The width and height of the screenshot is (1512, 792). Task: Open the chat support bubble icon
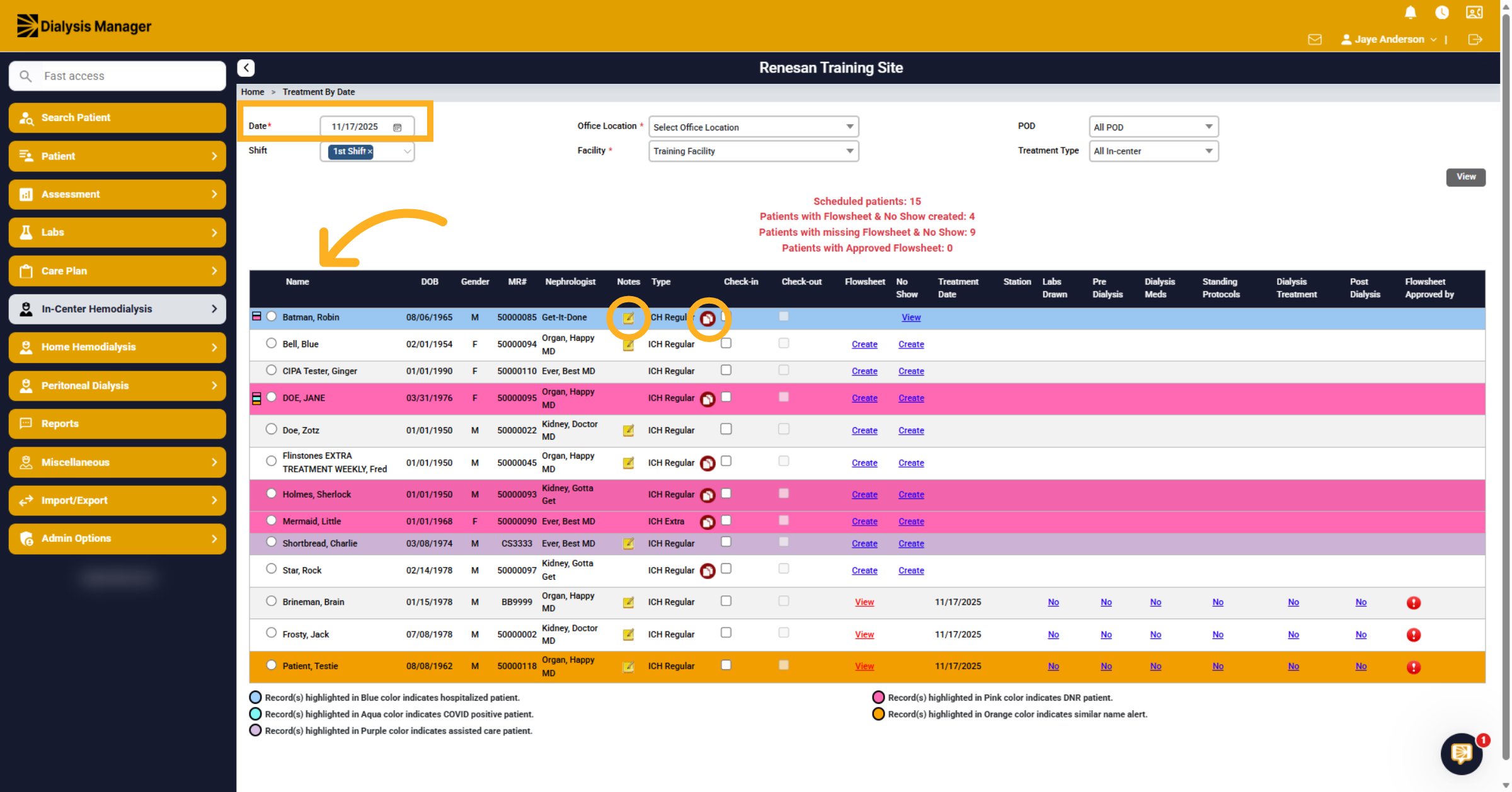[1462, 753]
